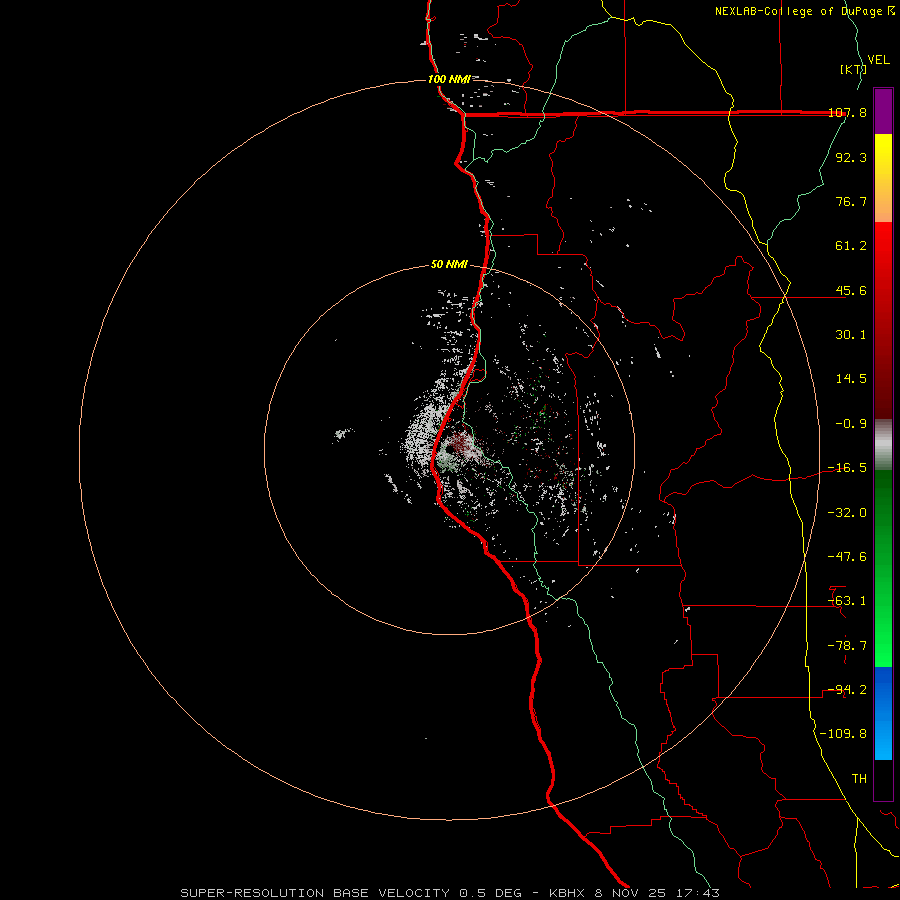Click the 50 NMI range ring label

tap(449, 265)
